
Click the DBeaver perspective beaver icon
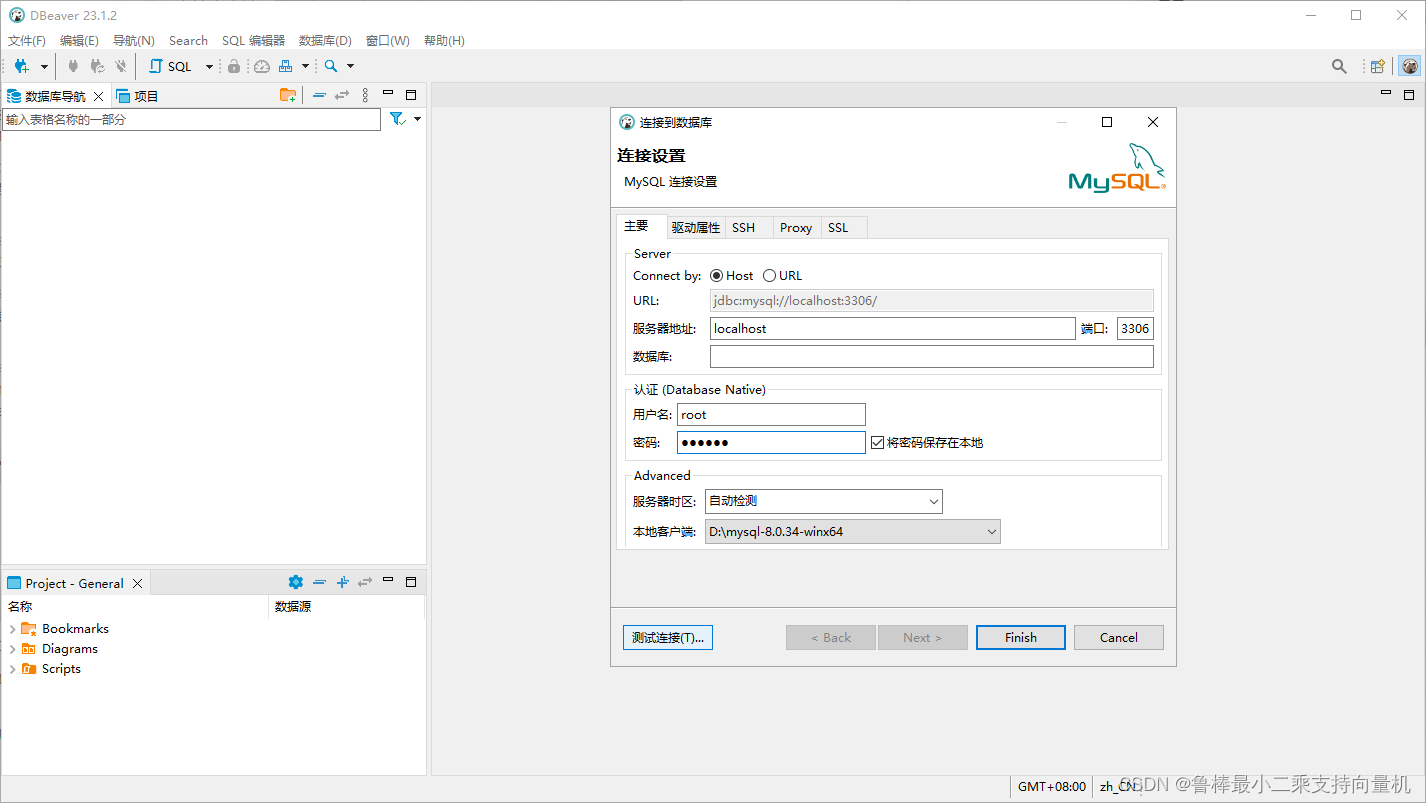[x=1409, y=66]
